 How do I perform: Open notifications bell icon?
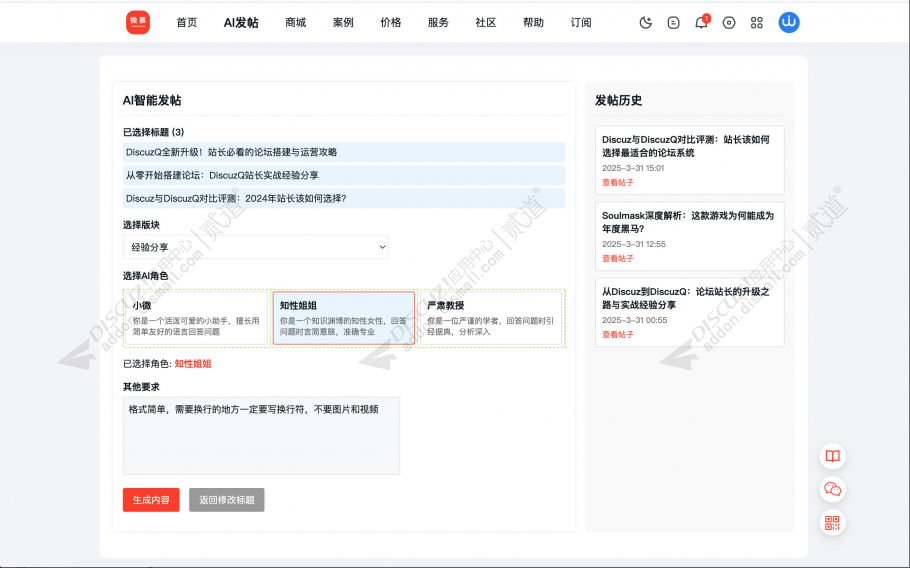[x=701, y=23]
